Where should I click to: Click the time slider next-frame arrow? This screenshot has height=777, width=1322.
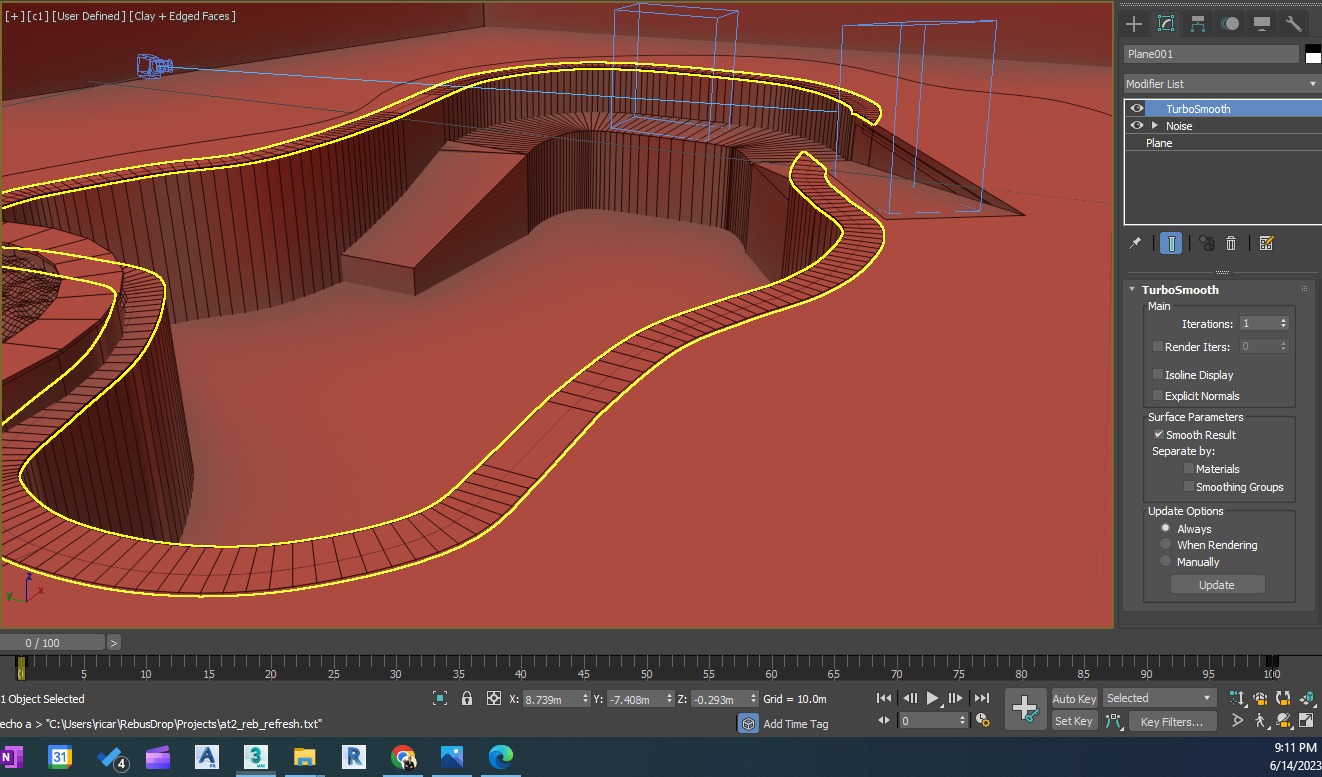(114, 643)
